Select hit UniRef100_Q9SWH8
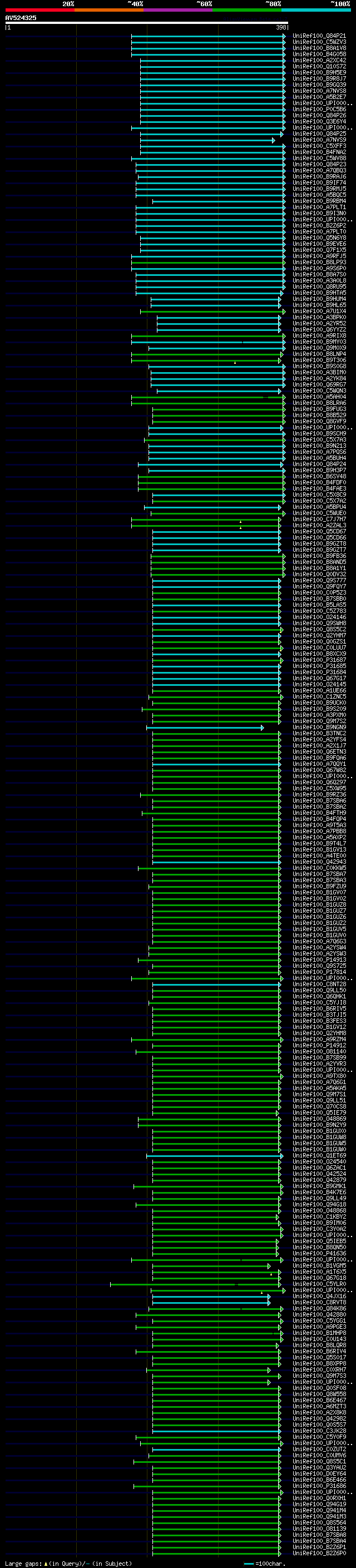The image size is (356, 1568). coord(319,624)
